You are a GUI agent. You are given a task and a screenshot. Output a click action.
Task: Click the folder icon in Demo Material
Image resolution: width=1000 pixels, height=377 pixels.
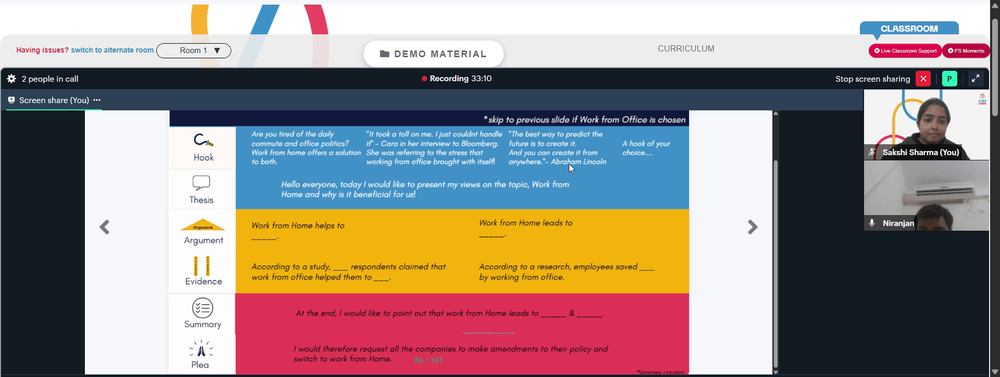pos(385,54)
